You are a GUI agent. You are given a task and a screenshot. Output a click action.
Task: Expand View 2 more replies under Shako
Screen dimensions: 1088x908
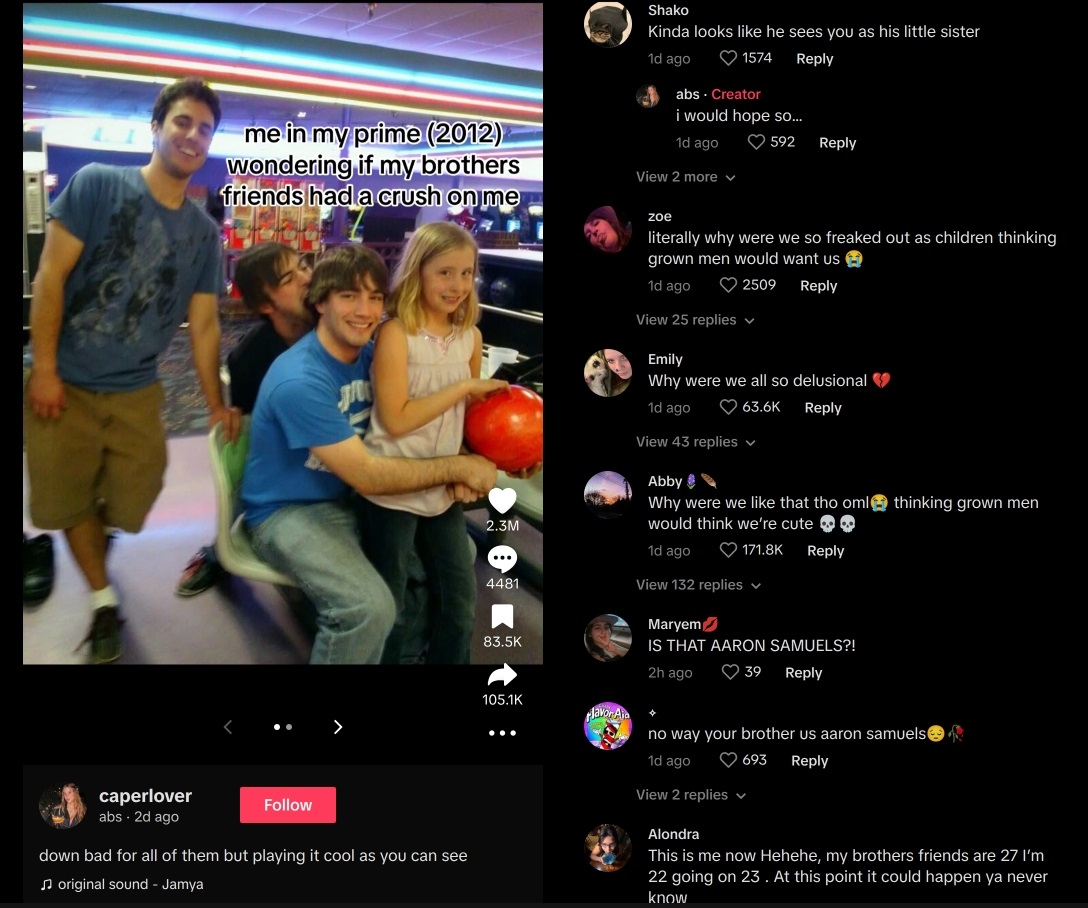(686, 177)
